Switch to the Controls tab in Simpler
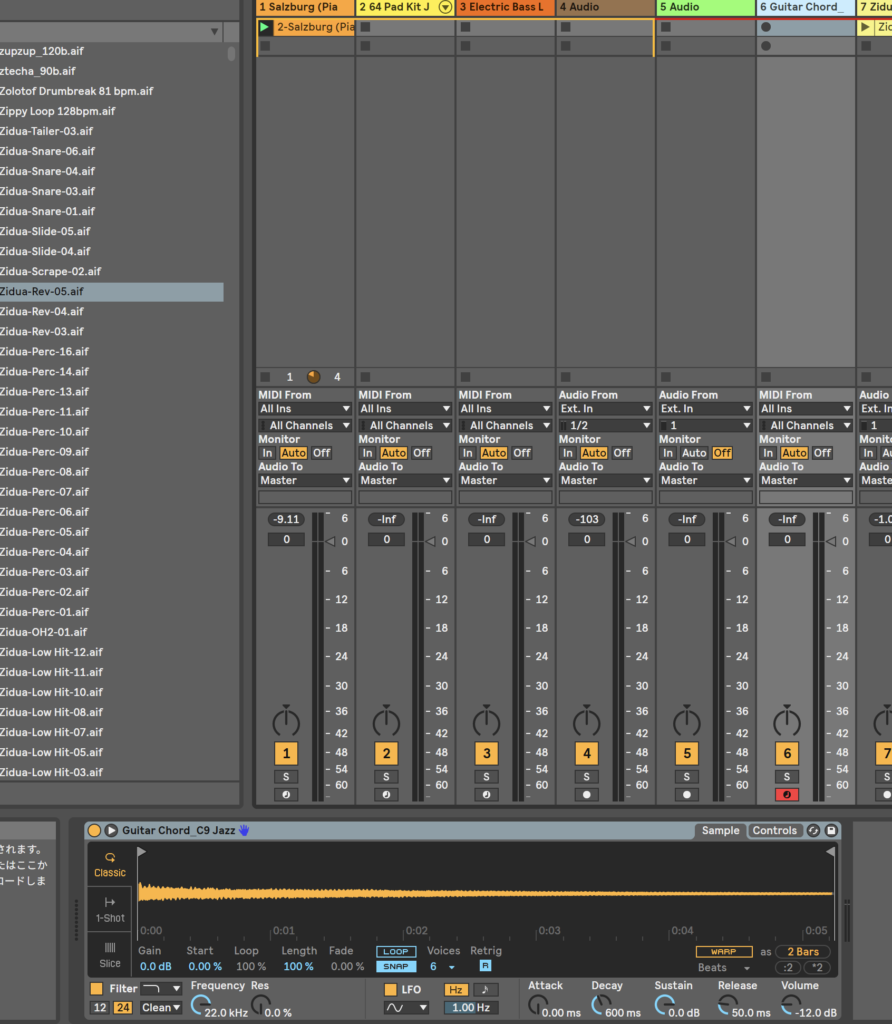Viewport: 892px width, 1024px height. (775, 831)
